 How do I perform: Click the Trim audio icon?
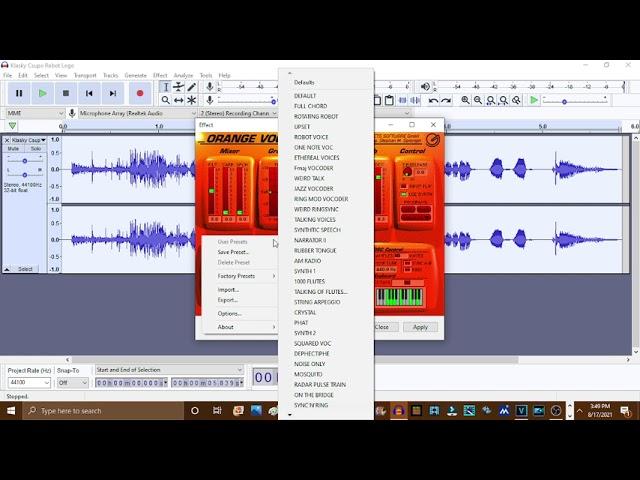(x=402, y=100)
